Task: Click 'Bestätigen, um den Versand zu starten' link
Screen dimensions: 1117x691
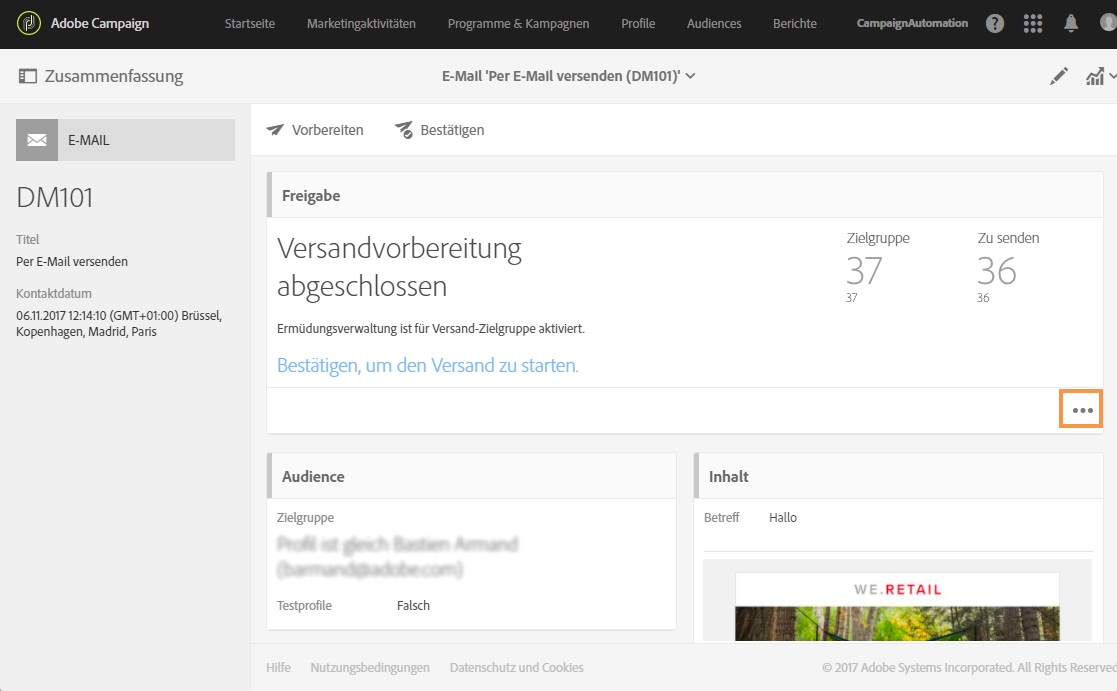Action: pos(427,366)
